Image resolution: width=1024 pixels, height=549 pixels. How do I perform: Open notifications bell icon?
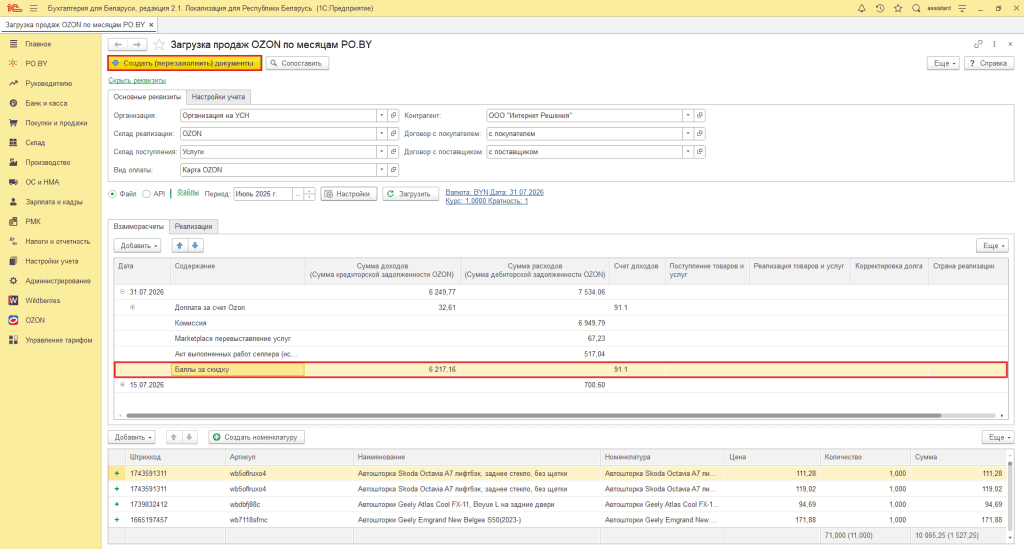[x=861, y=8]
